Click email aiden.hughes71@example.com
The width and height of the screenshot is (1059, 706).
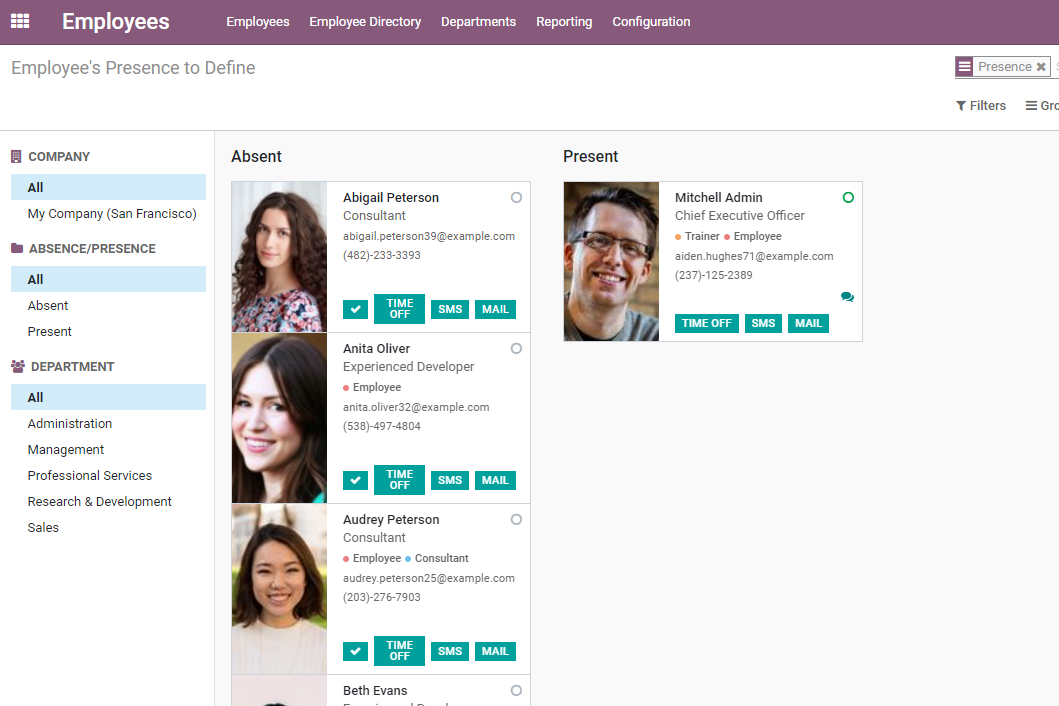pos(754,256)
